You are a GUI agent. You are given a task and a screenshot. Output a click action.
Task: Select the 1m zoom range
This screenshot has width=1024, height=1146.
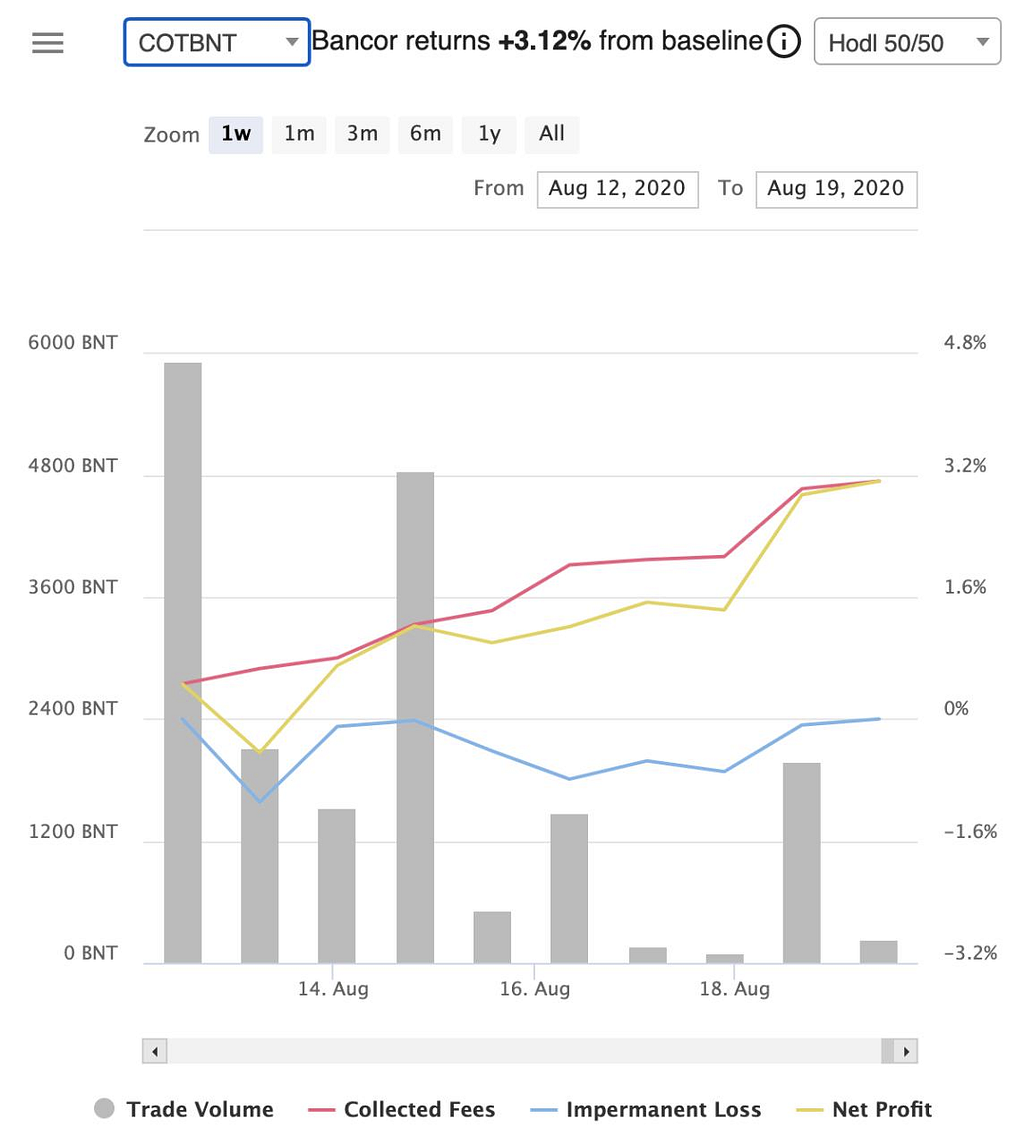(299, 134)
